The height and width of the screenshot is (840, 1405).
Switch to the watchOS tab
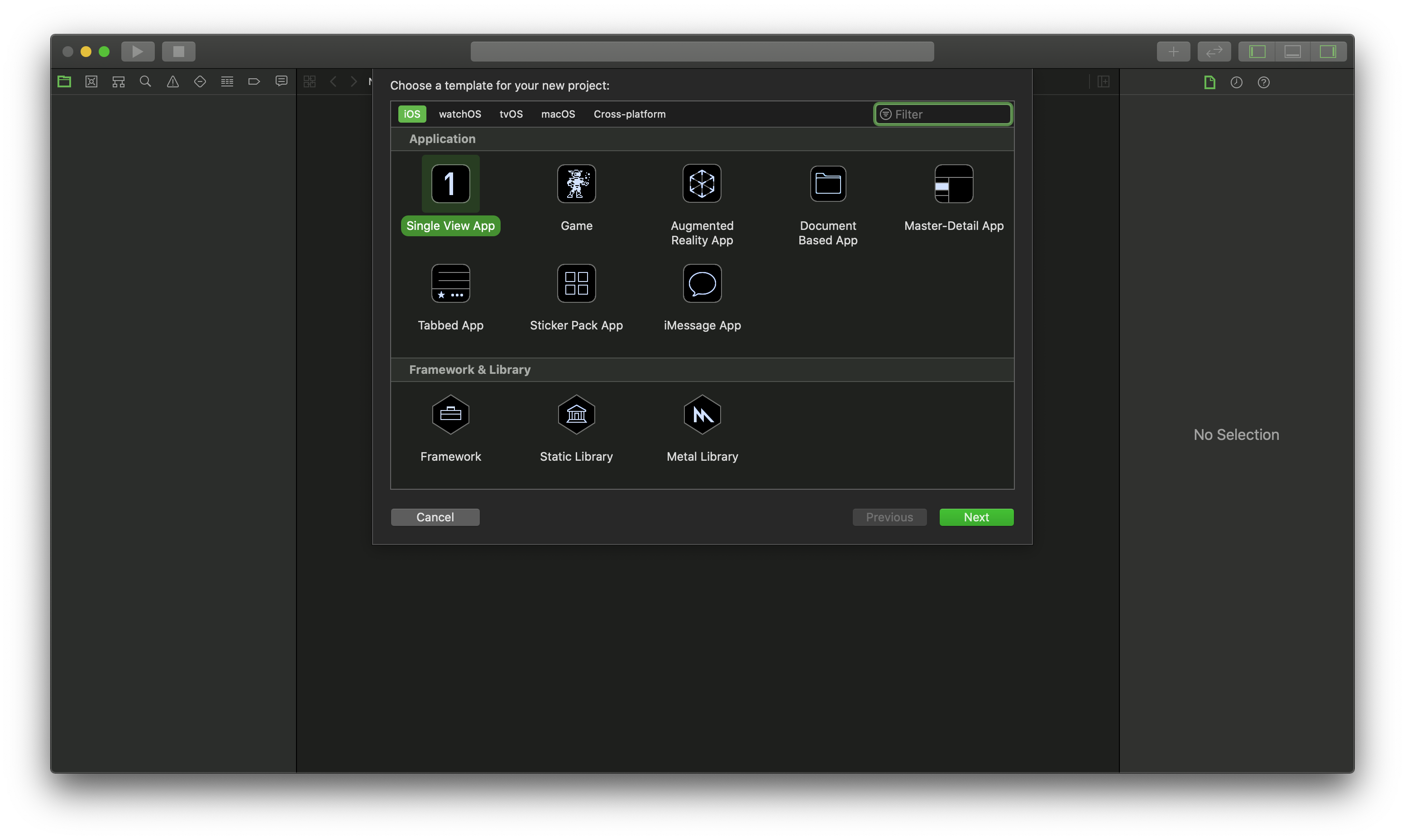pos(459,114)
